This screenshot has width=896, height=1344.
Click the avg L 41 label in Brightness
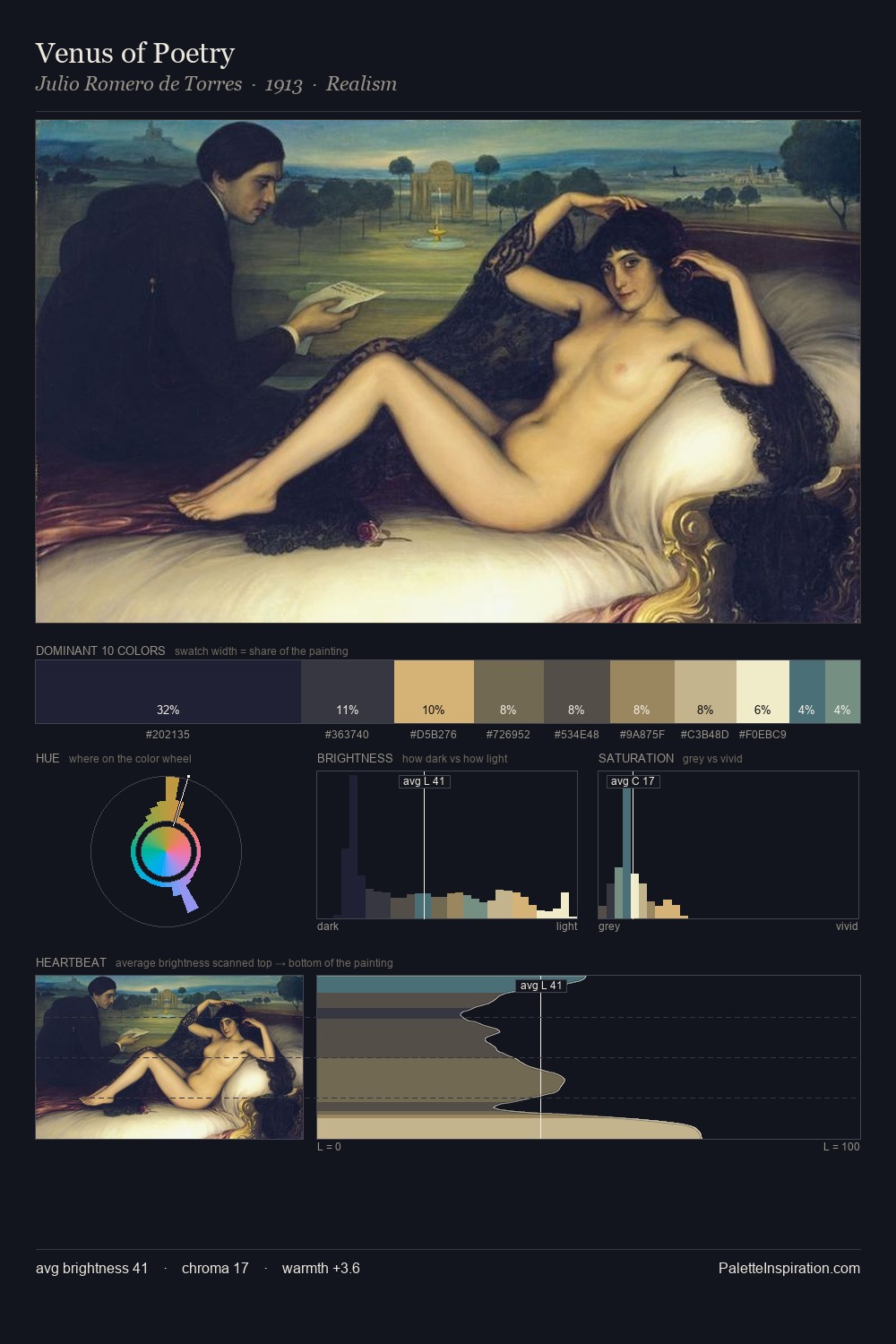tap(424, 781)
